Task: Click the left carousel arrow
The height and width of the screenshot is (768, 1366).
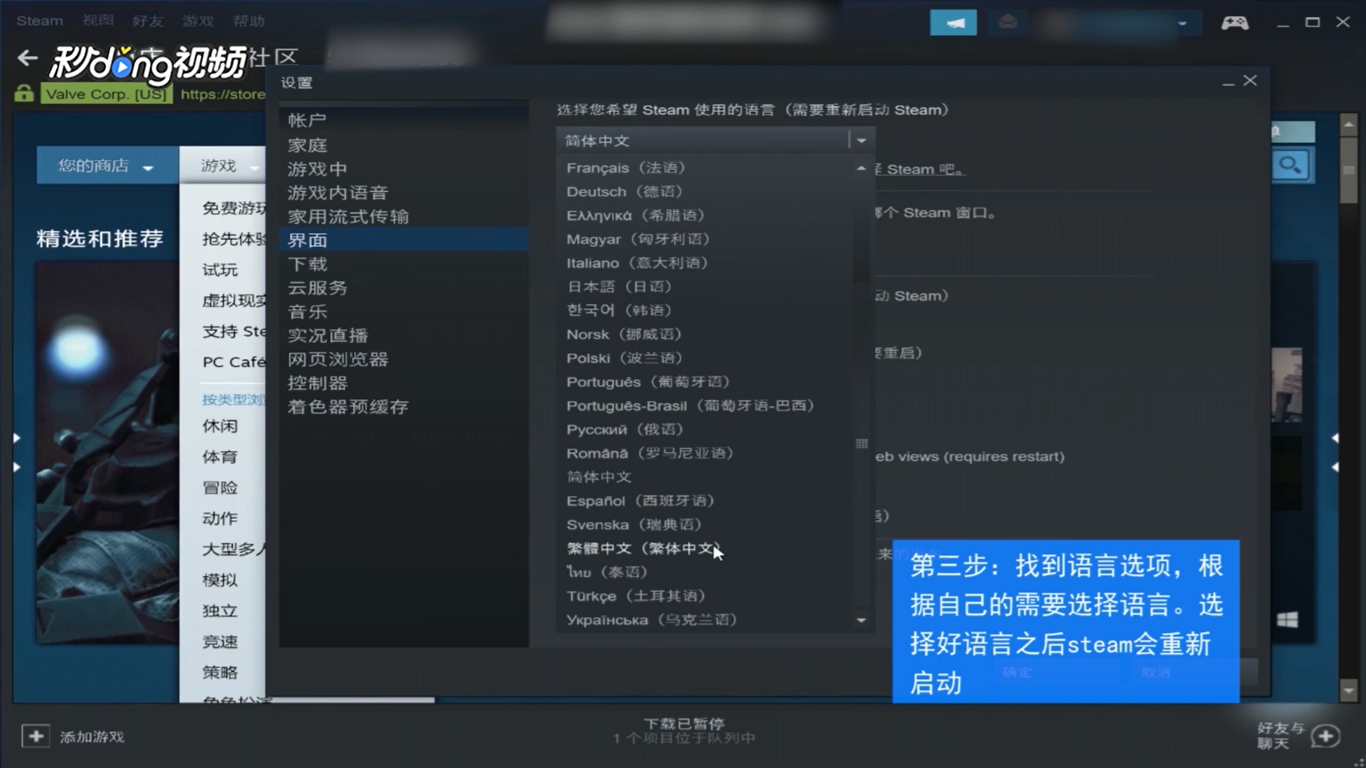Action: pos(15,437)
